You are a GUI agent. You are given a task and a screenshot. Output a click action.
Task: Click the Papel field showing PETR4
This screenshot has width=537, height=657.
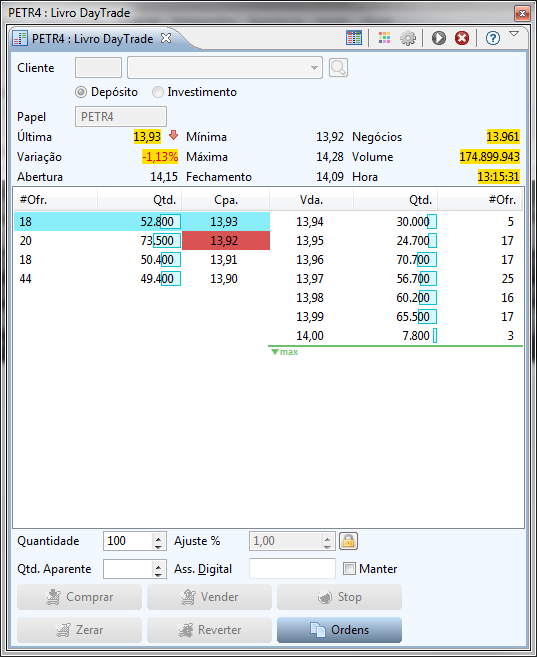click(x=121, y=116)
